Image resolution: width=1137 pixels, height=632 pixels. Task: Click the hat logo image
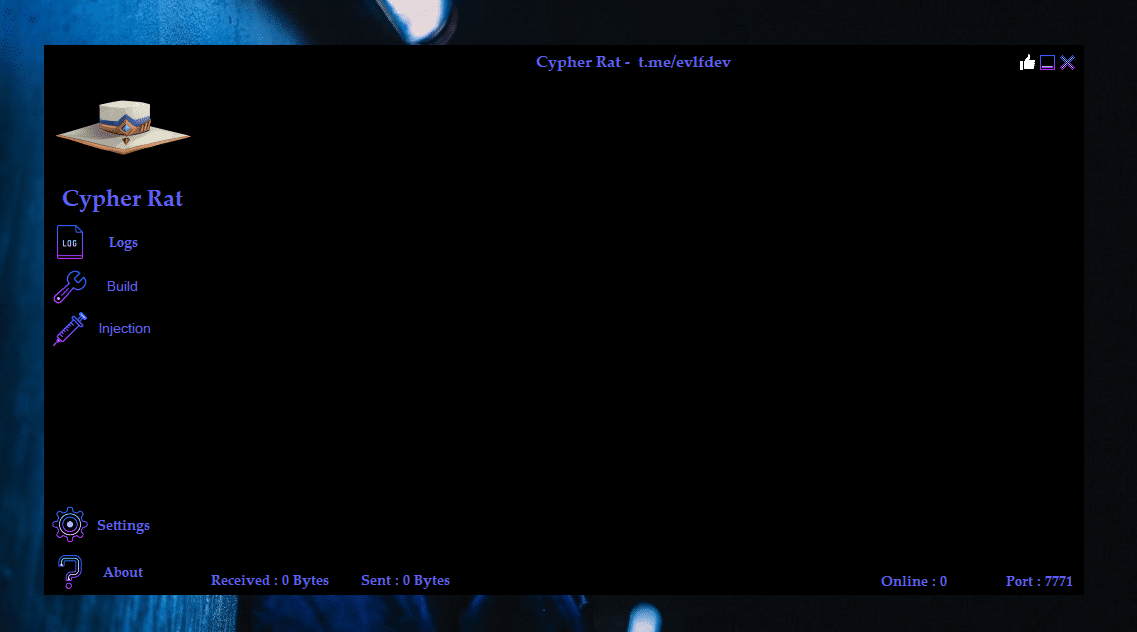point(123,128)
